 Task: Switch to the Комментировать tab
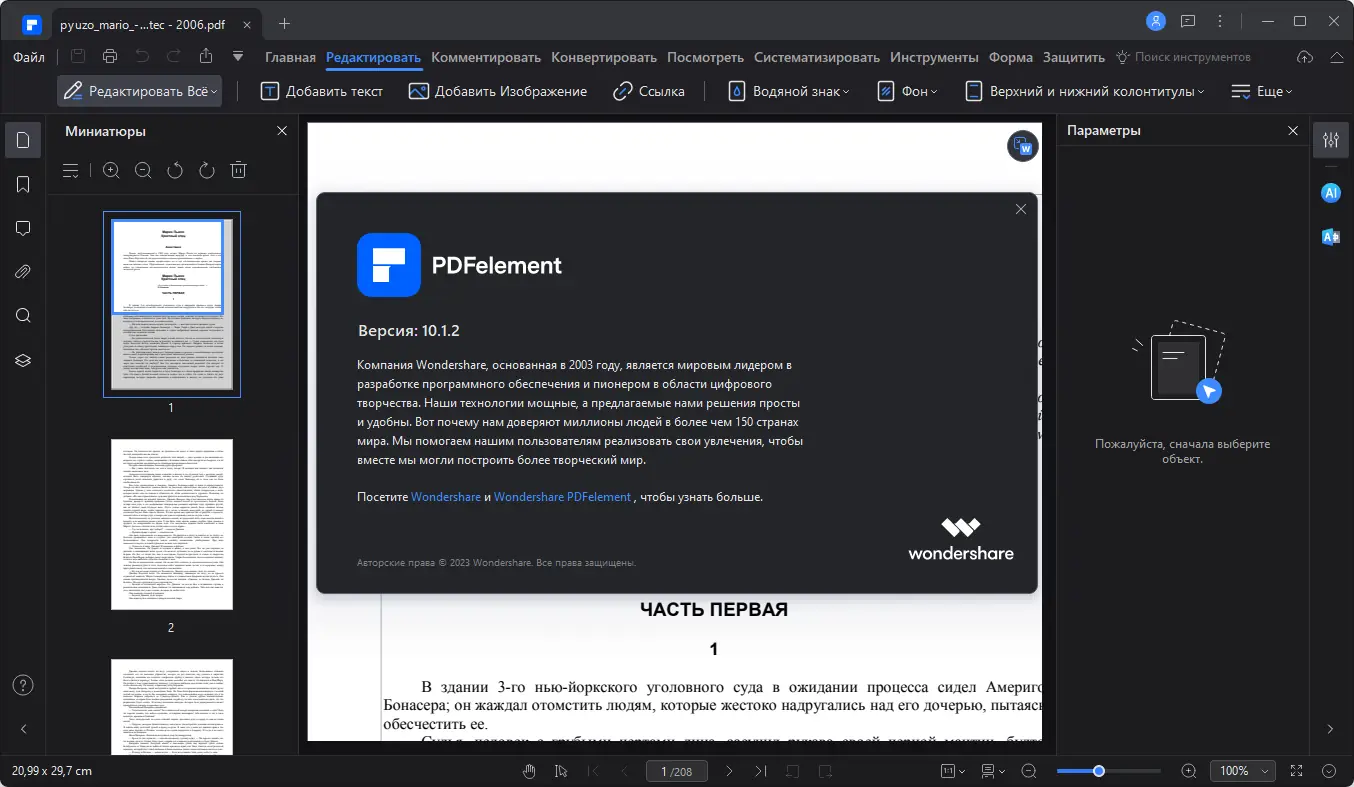pyautogui.click(x=486, y=57)
